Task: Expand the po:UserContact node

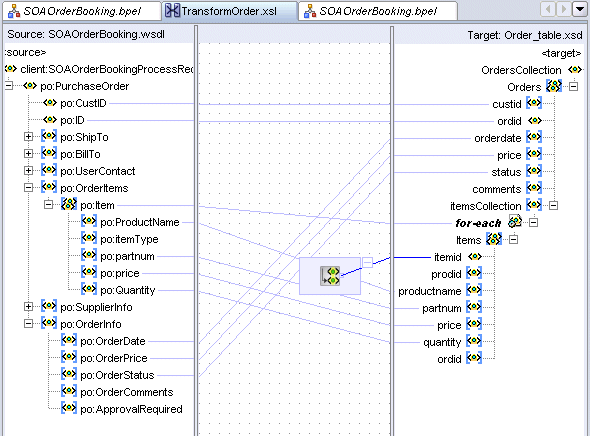Action: pyautogui.click(x=28, y=170)
